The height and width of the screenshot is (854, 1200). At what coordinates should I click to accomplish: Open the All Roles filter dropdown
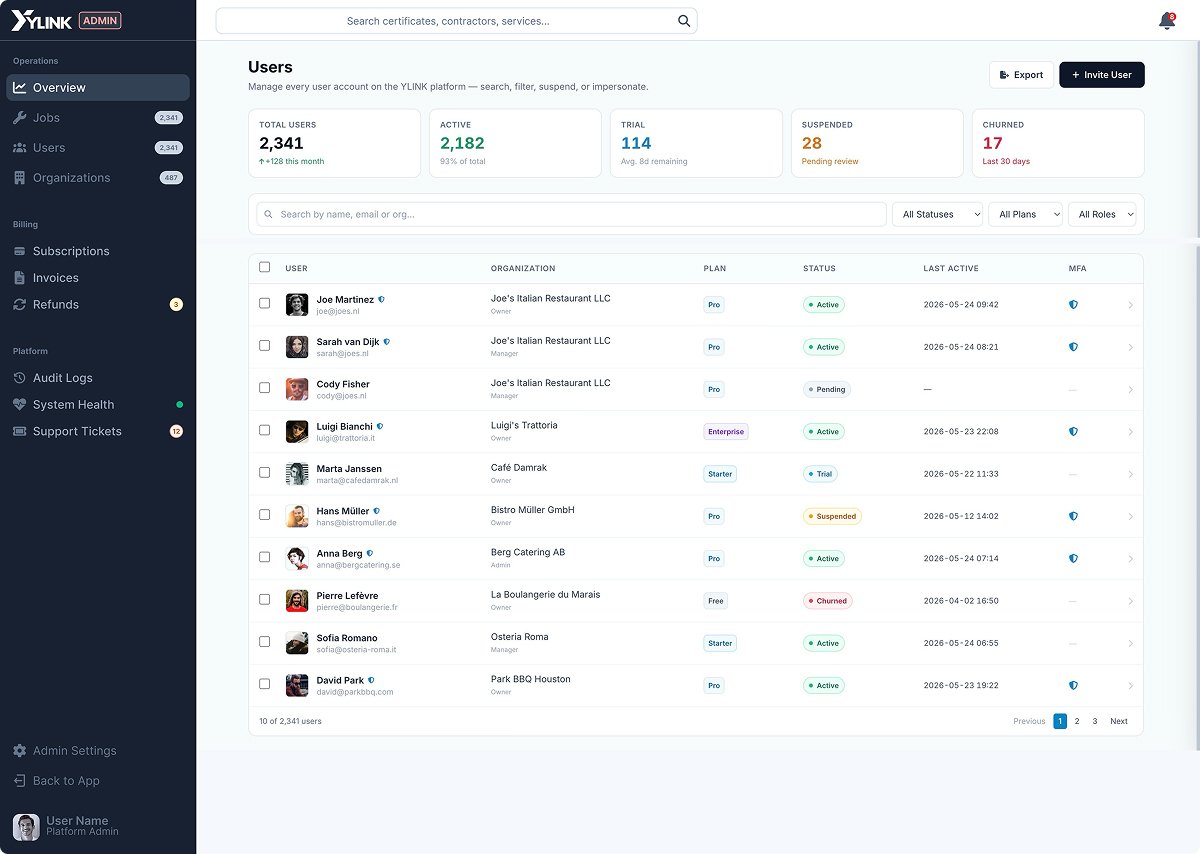(1102, 214)
